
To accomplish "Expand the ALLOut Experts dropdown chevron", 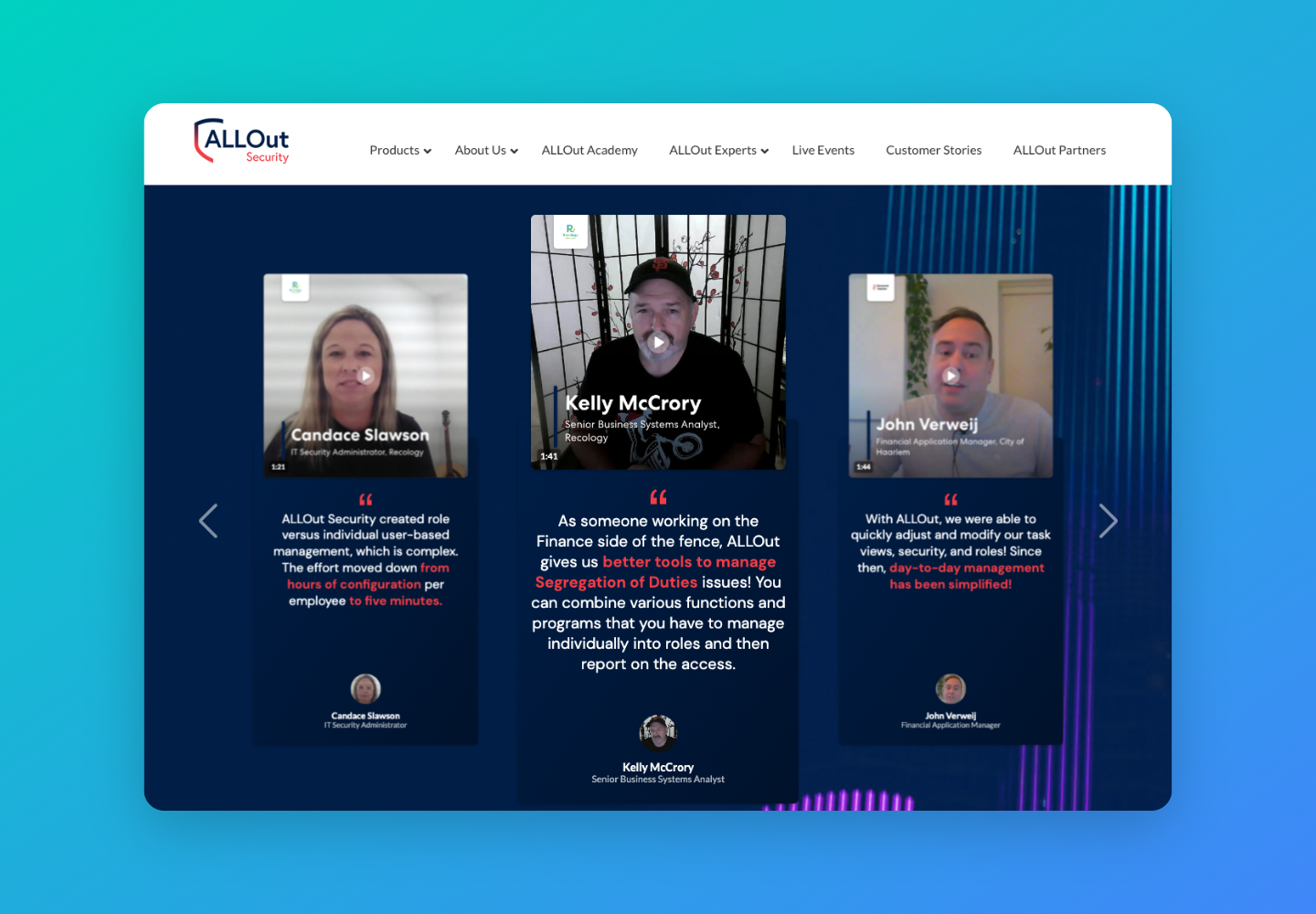I will tap(765, 152).
